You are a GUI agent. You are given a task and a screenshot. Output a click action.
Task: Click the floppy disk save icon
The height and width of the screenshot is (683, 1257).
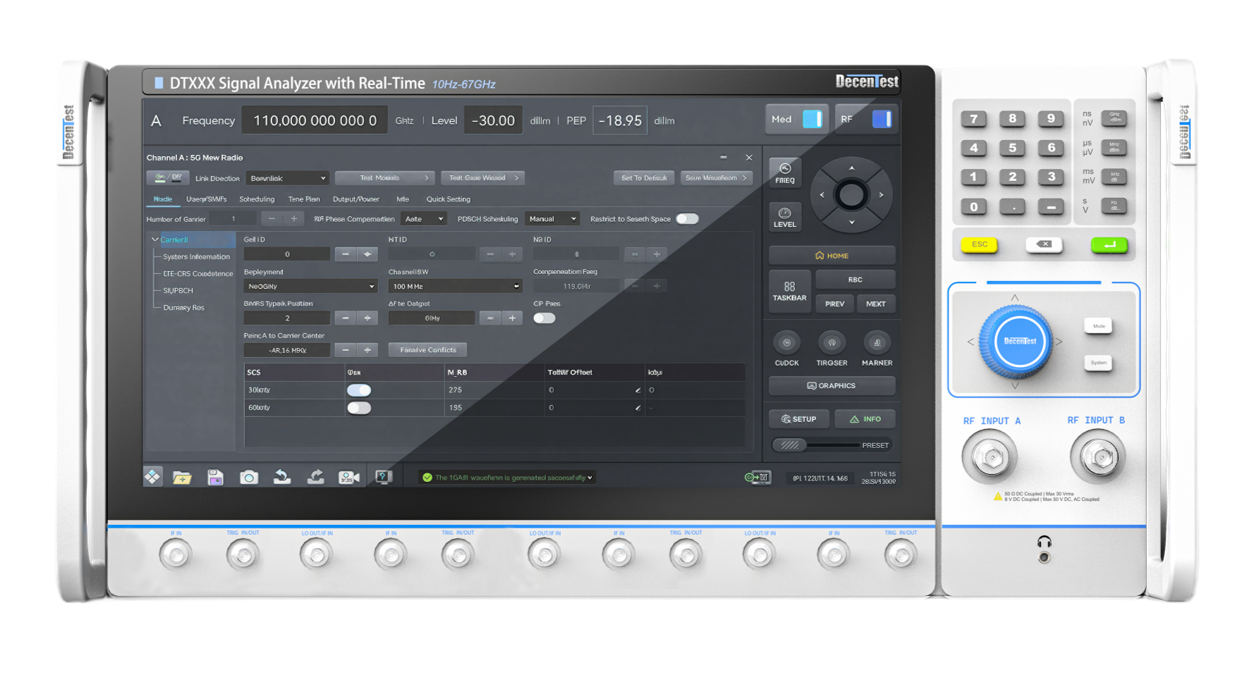215,478
